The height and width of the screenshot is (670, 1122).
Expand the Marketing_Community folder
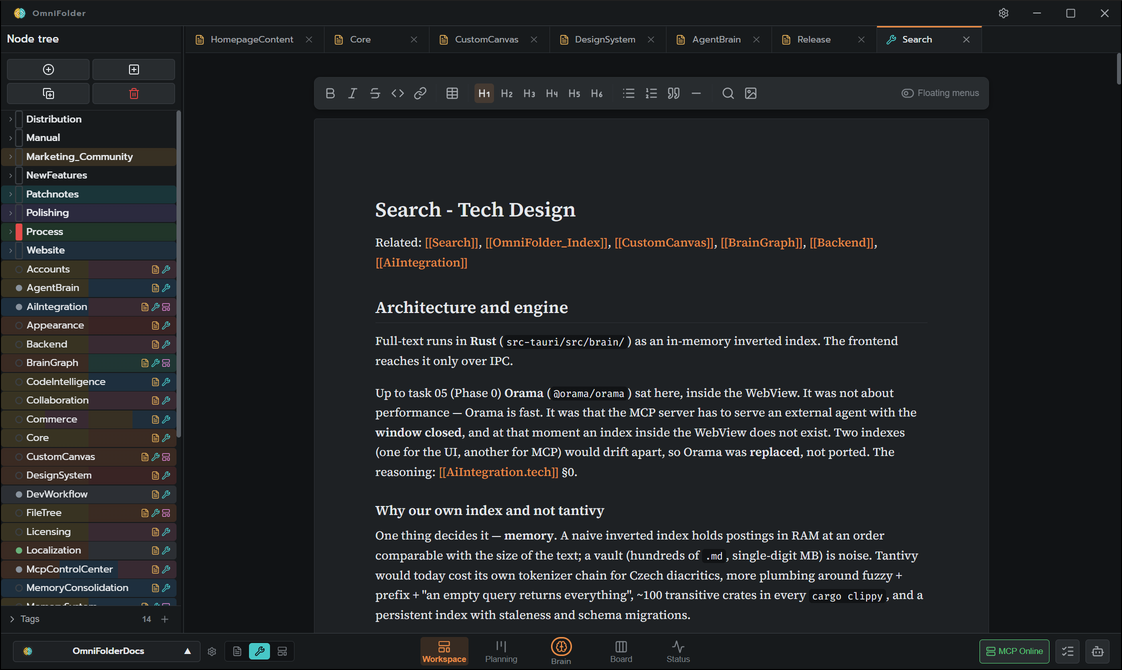[x=11, y=157]
